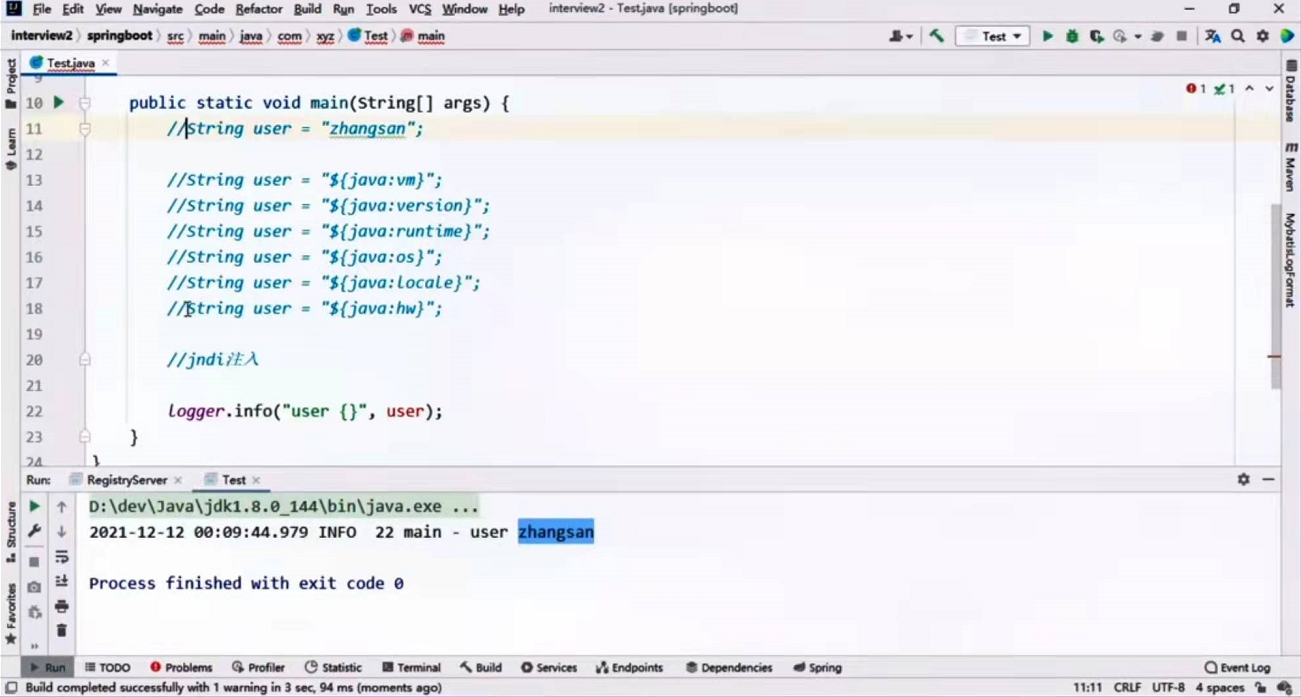Start debugging with the bug icon

1072,36
